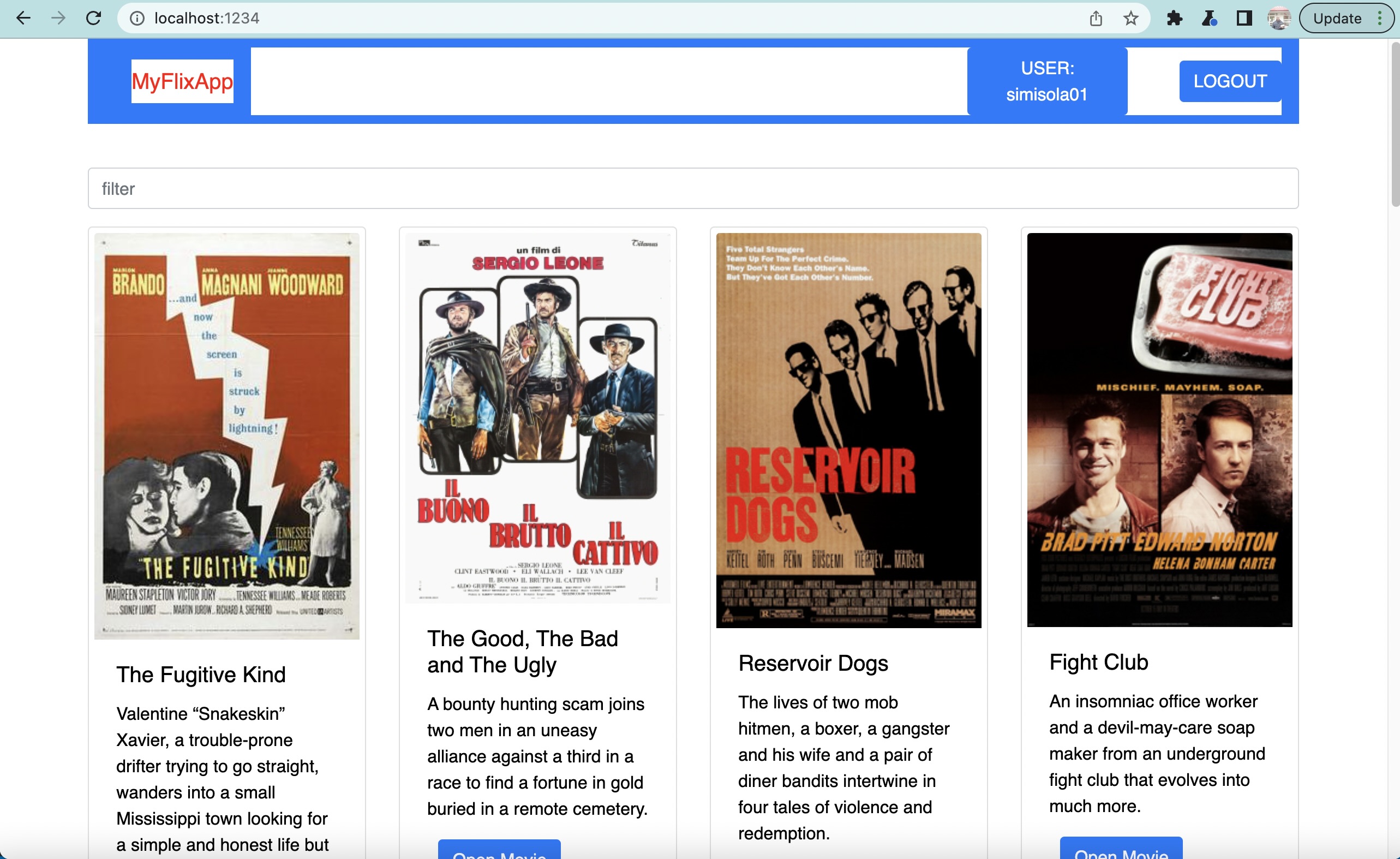
Task: Open the USER: simisola01 profile link
Action: 1047,81
